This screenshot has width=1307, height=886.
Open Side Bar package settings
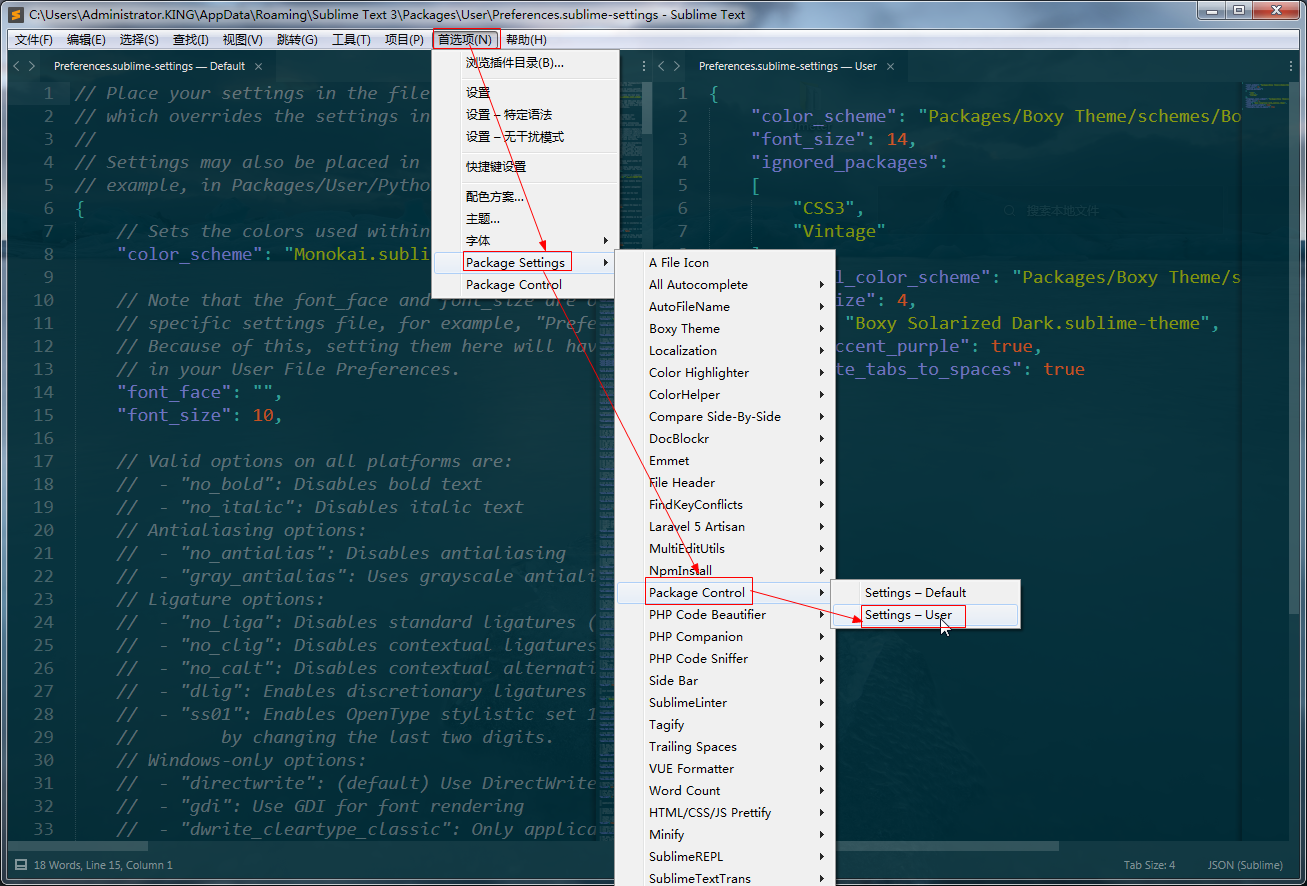(x=723, y=680)
